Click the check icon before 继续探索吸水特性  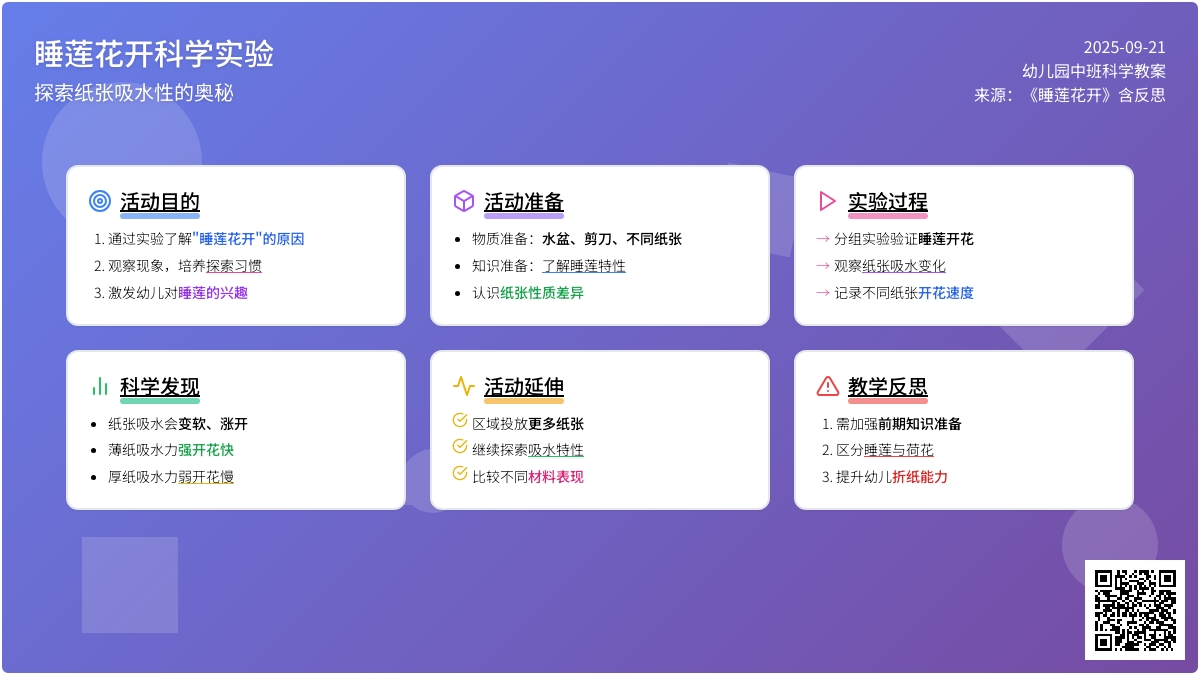(459, 449)
